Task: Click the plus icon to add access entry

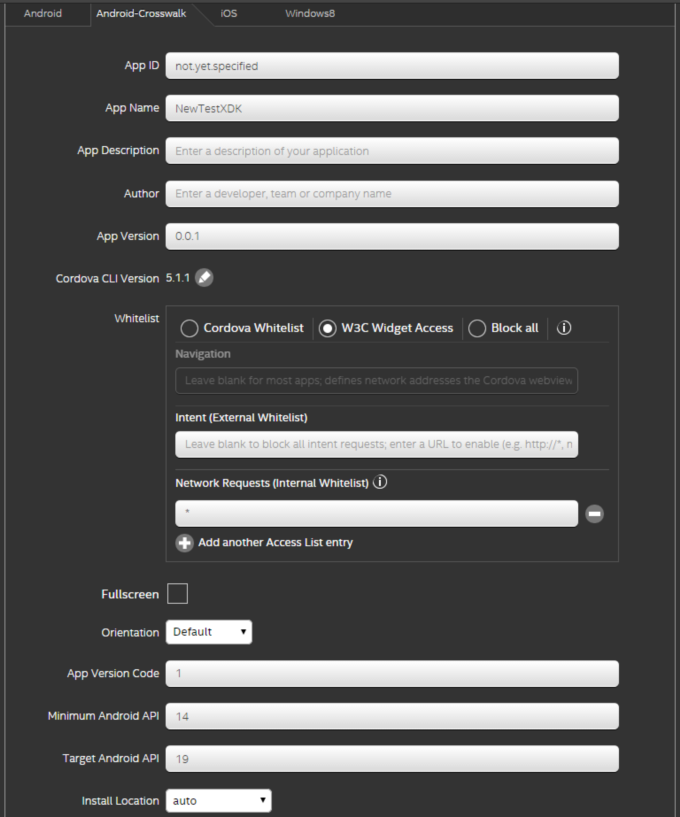Action: coord(184,543)
